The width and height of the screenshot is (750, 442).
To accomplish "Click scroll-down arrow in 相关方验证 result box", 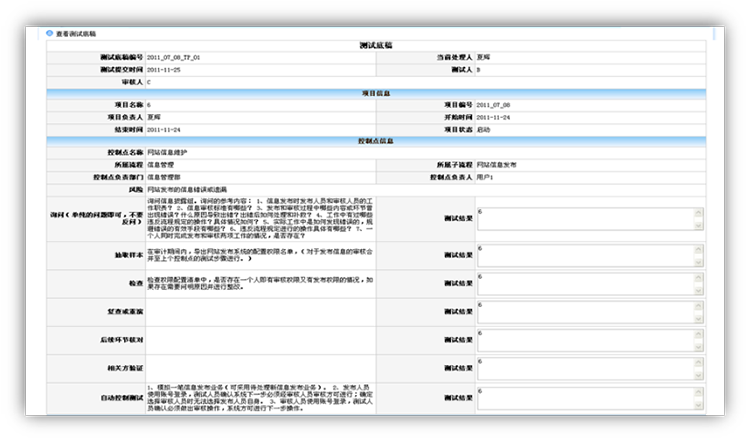I will 698,375.
